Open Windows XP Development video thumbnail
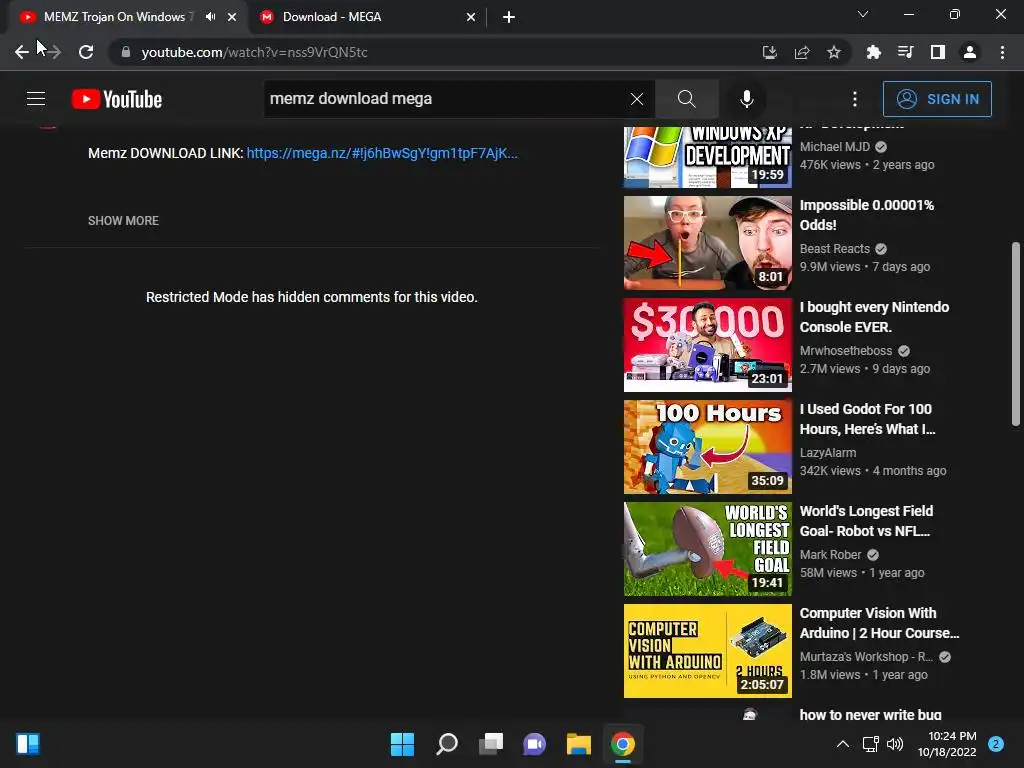This screenshot has width=1024, height=768. (707, 157)
